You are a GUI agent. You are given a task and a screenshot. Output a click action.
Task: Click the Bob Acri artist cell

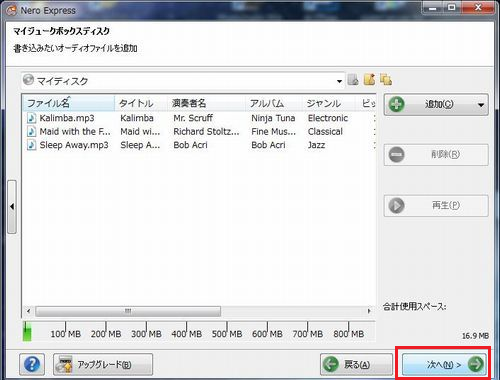point(190,145)
